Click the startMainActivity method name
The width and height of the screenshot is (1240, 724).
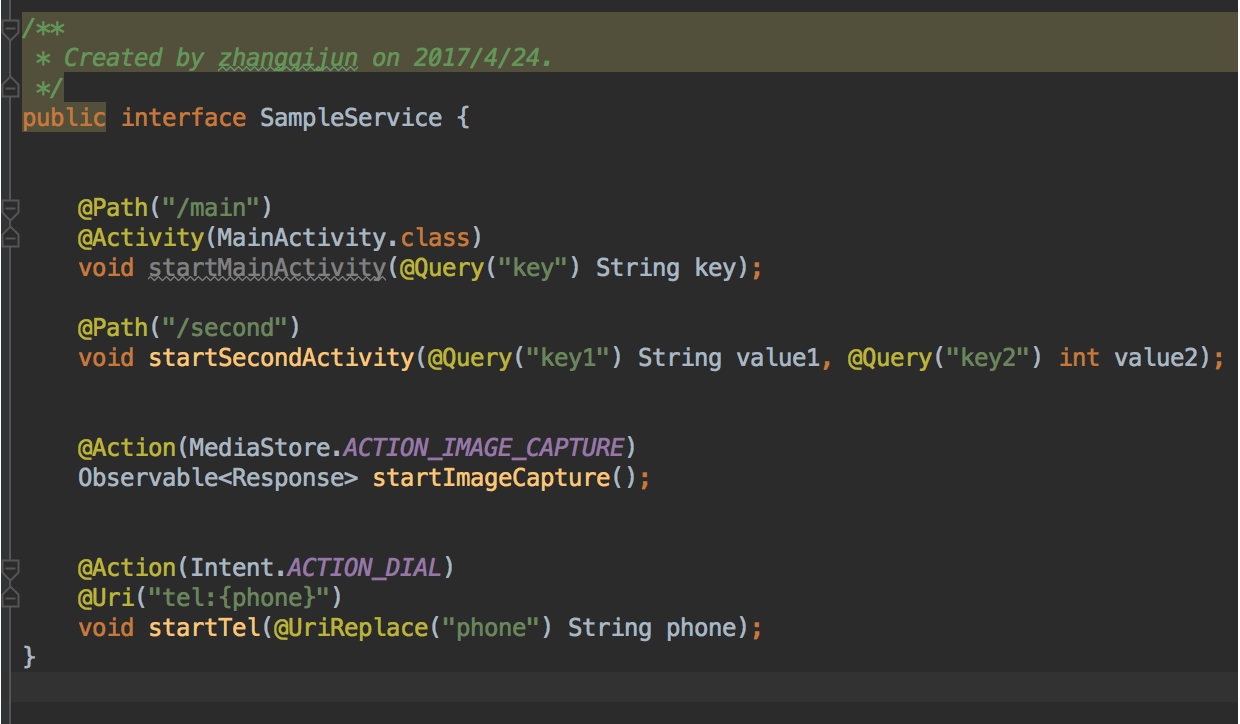pyautogui.click(x=267, y=268)
